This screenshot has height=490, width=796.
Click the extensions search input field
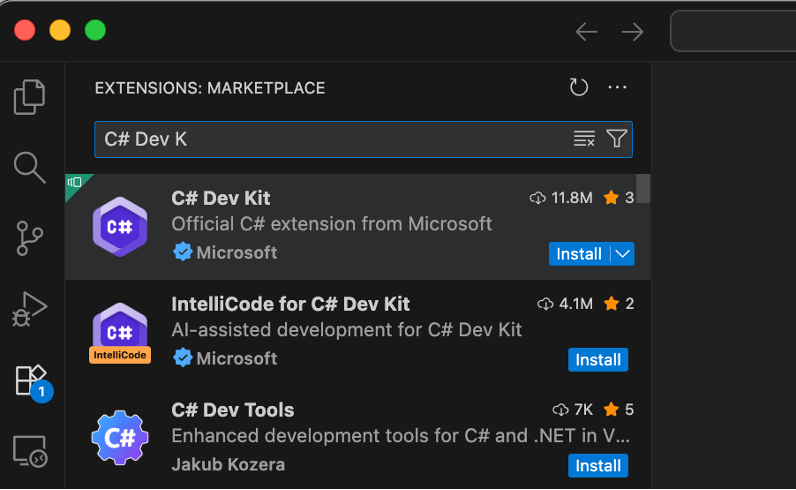click(330, 139)
